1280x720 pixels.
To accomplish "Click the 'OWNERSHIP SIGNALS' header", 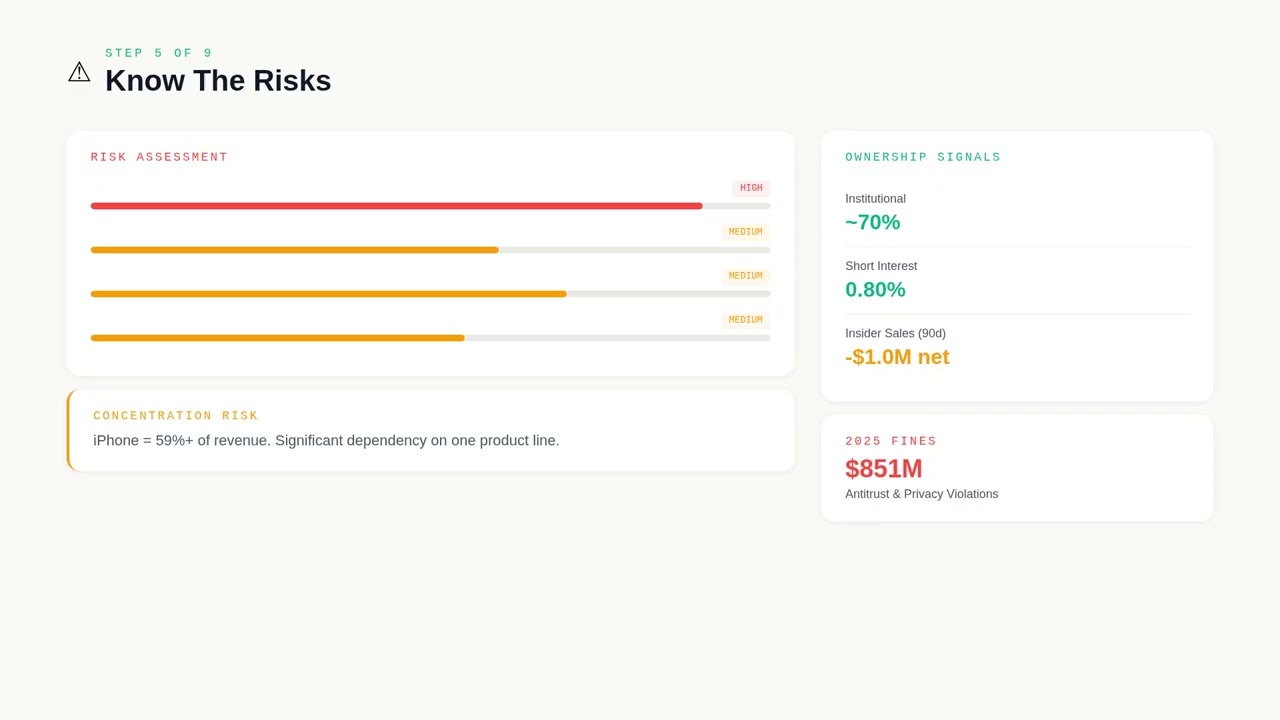I will coord(923,157).
